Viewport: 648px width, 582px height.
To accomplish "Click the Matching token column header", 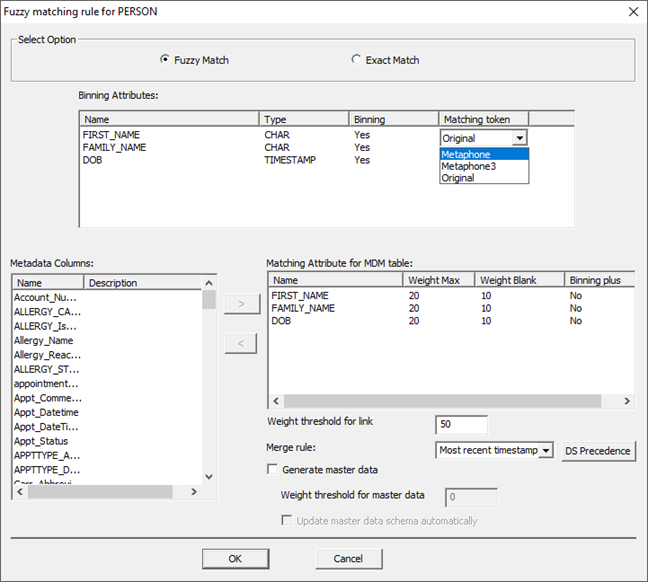I will coord(484,119).
